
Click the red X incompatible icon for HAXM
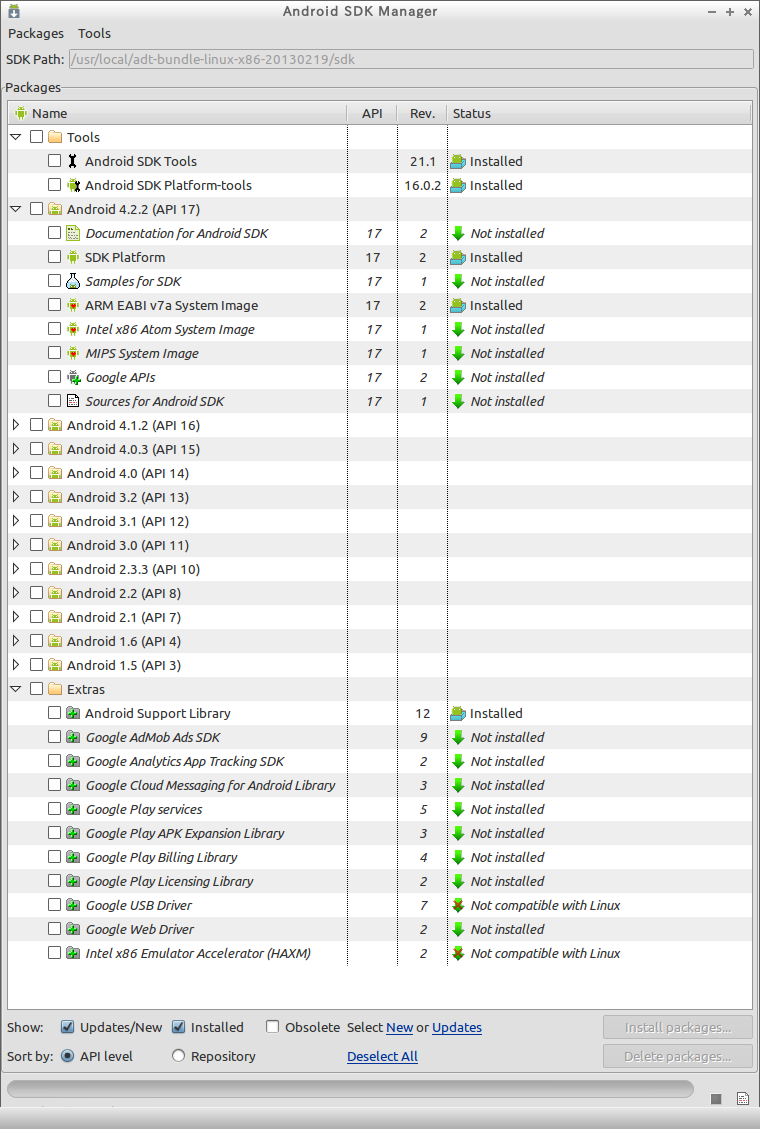tap(458, 953)
